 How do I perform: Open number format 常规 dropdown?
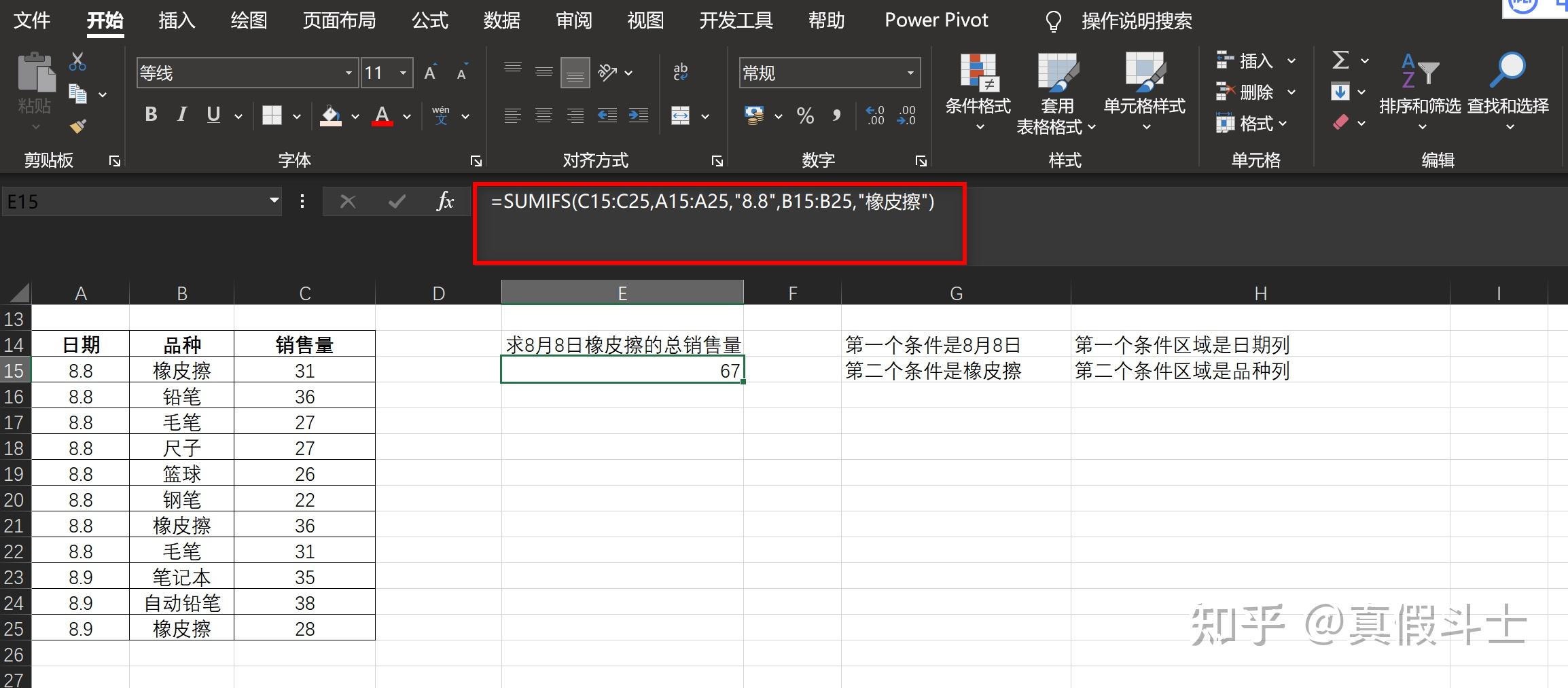[910, 73]
